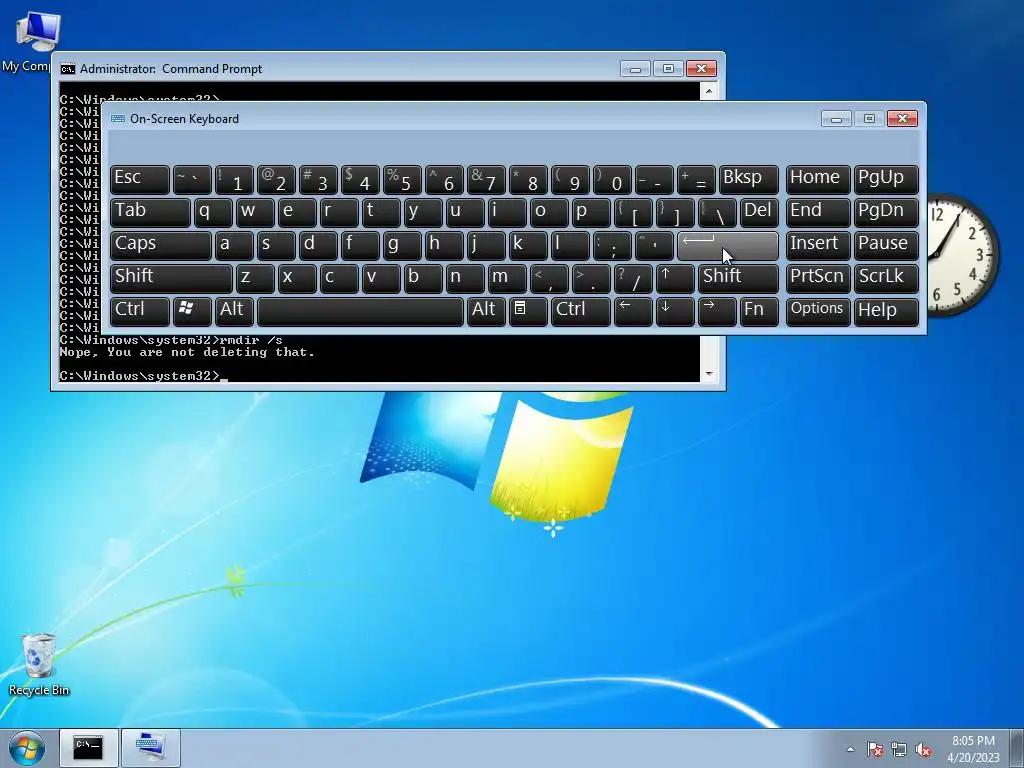This screenshot has height=768, width=1024.
Task: Click the Home key
Action: point(818,180)
